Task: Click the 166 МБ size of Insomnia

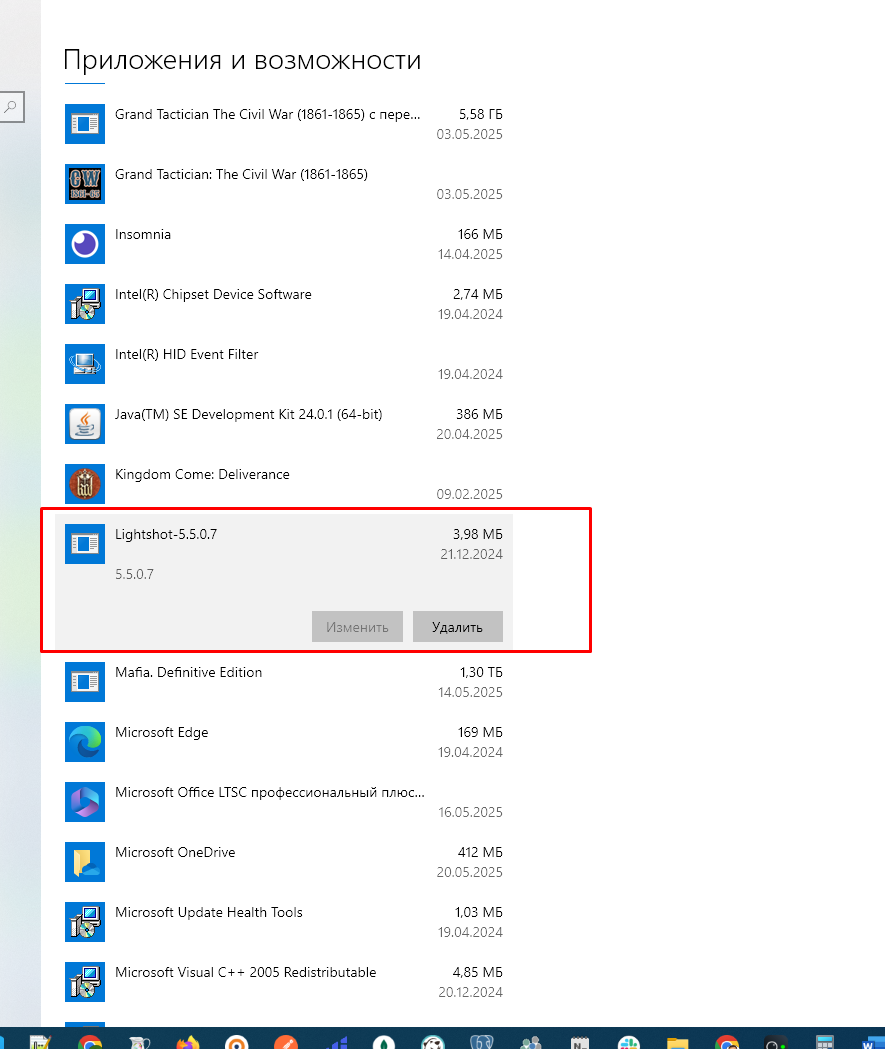Action: coord(480,234)
